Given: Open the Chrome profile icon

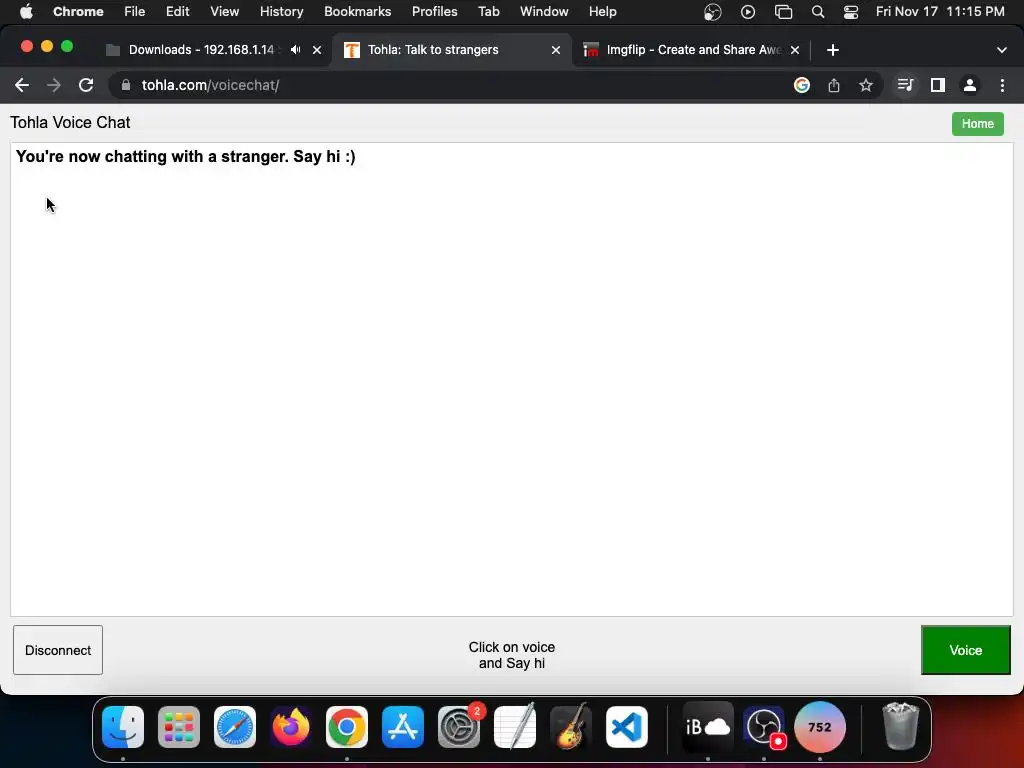Looking at the screenshot, I should coord(970,85).
